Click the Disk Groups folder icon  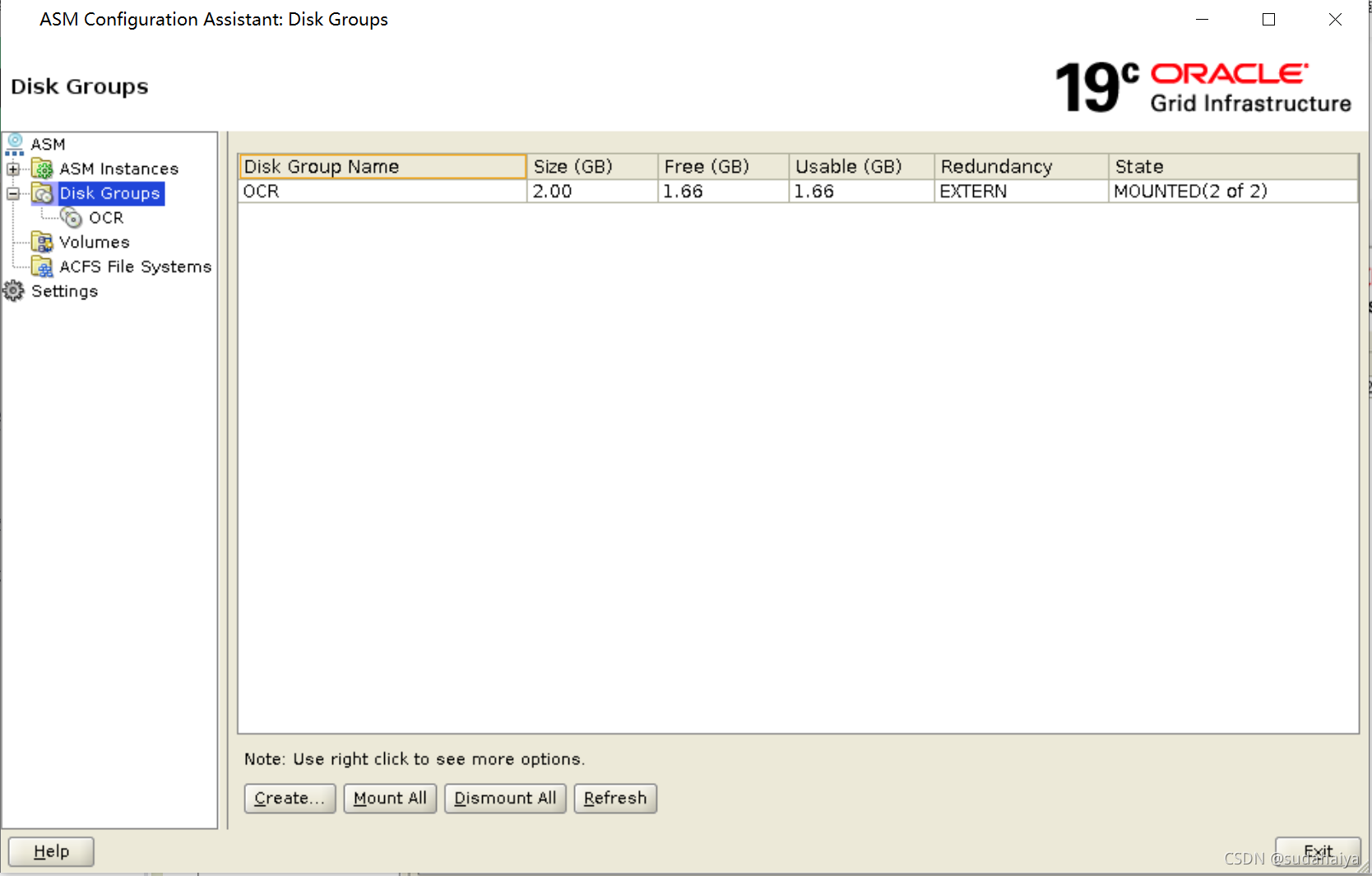[x=43, y=193]
